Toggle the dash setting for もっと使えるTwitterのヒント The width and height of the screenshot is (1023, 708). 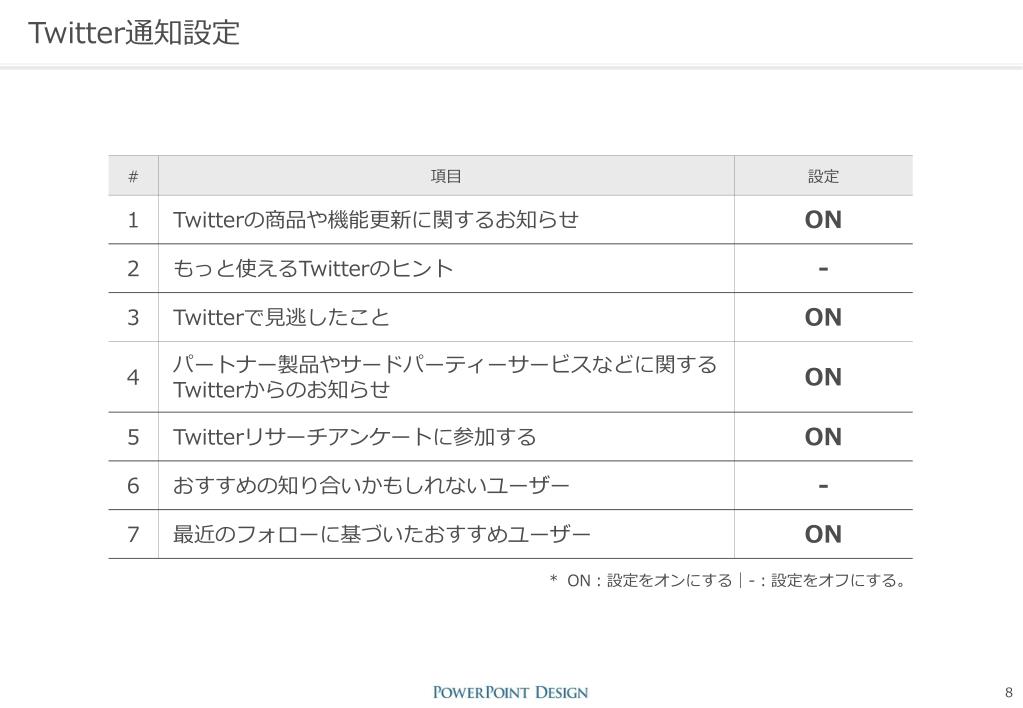pyautogui.click(x=823, y=268)
